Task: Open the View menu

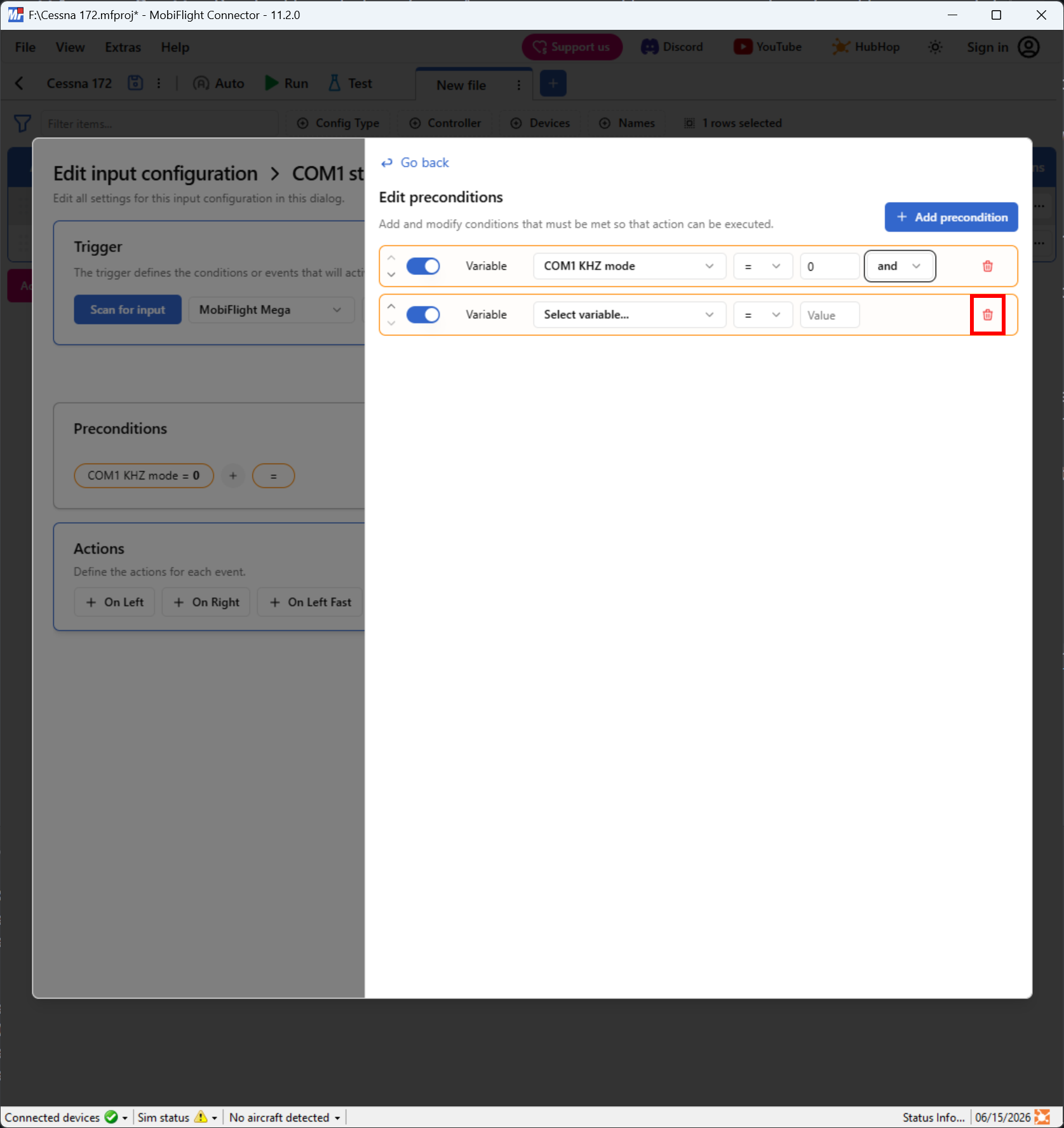Action: click(70, 48)
